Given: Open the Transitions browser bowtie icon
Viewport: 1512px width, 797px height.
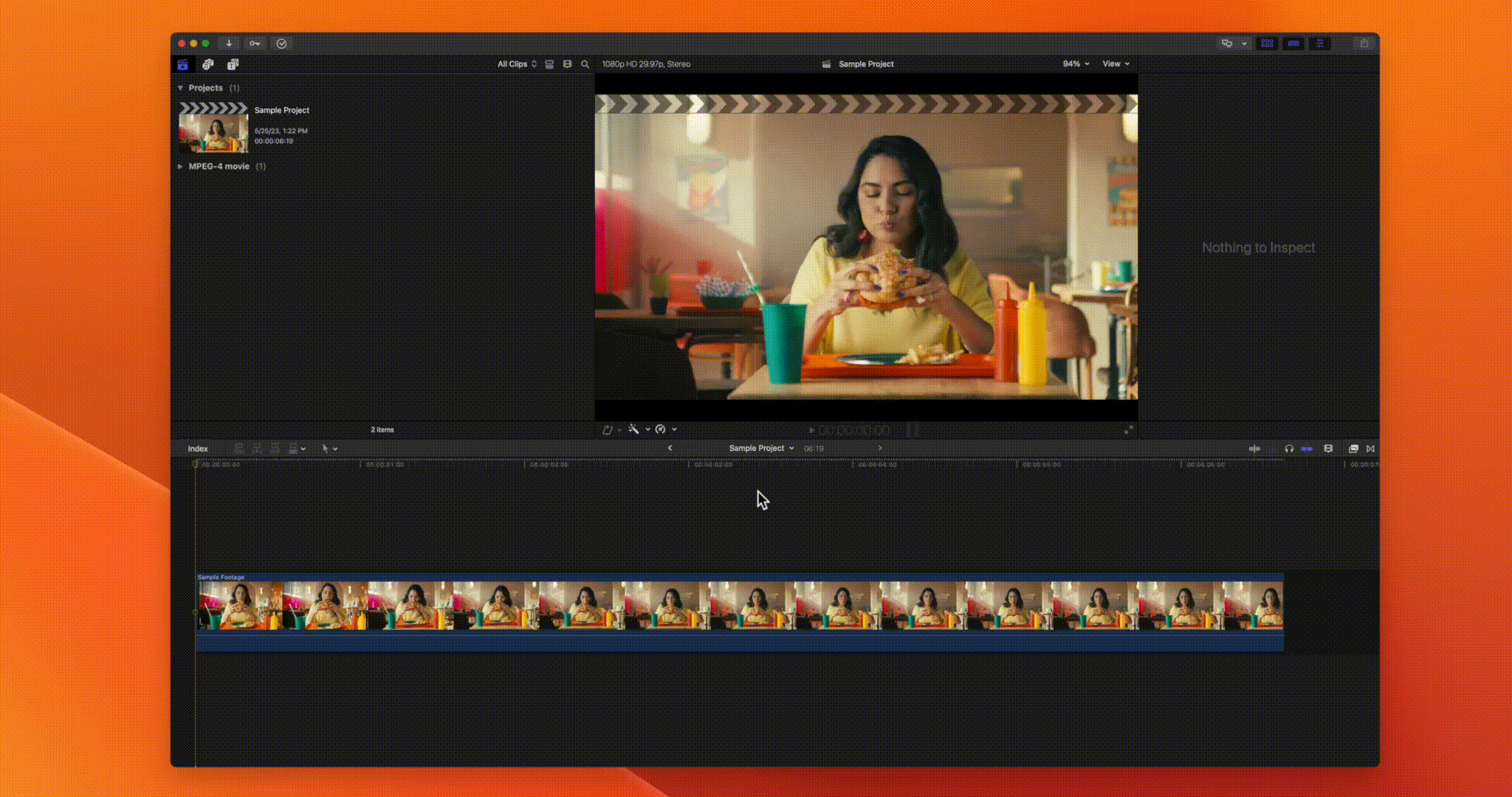Looking at the screenshot, I should (x=1370, y=449).
